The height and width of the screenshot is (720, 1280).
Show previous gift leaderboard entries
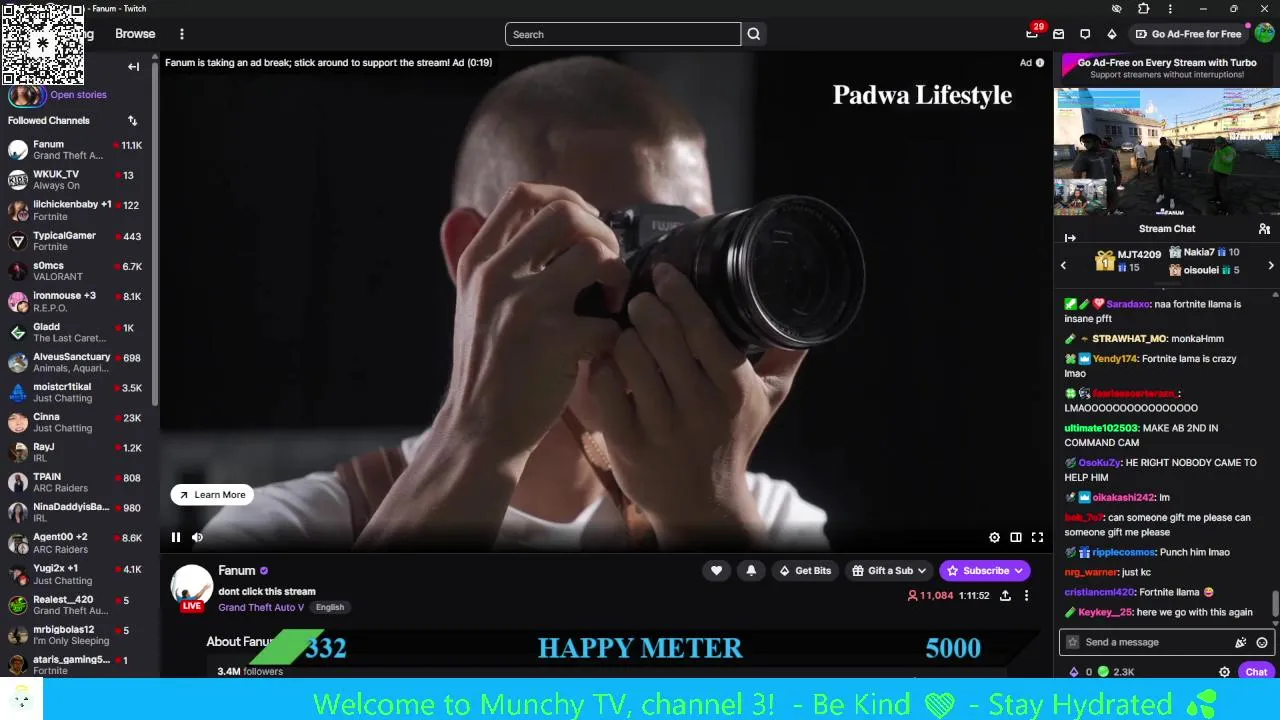pos(1063,265)
